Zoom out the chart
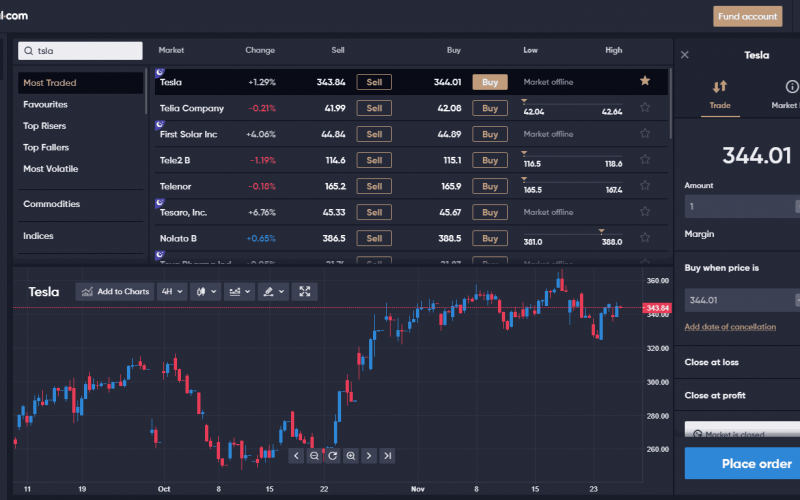The width and height of the screenshot is (800, 500). [314, 456]
